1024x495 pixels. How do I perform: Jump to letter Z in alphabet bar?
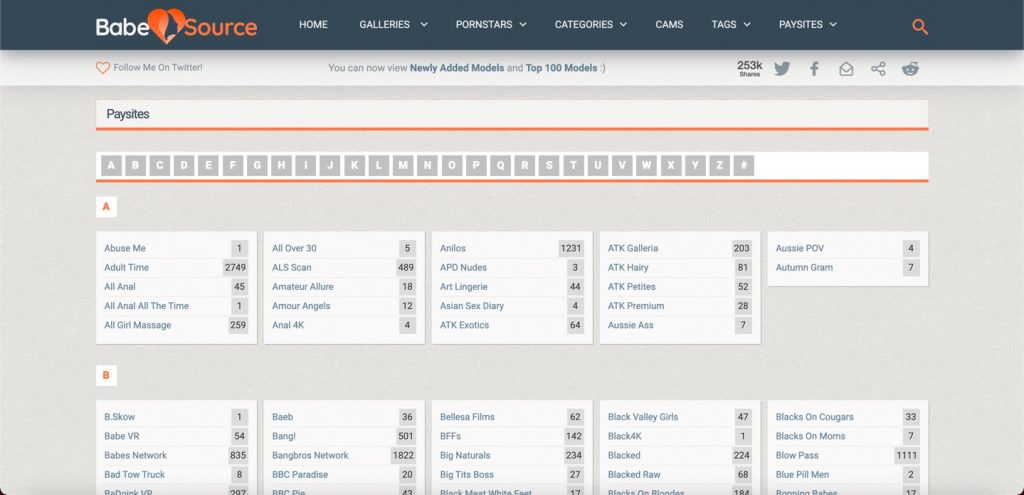point(719,165)
